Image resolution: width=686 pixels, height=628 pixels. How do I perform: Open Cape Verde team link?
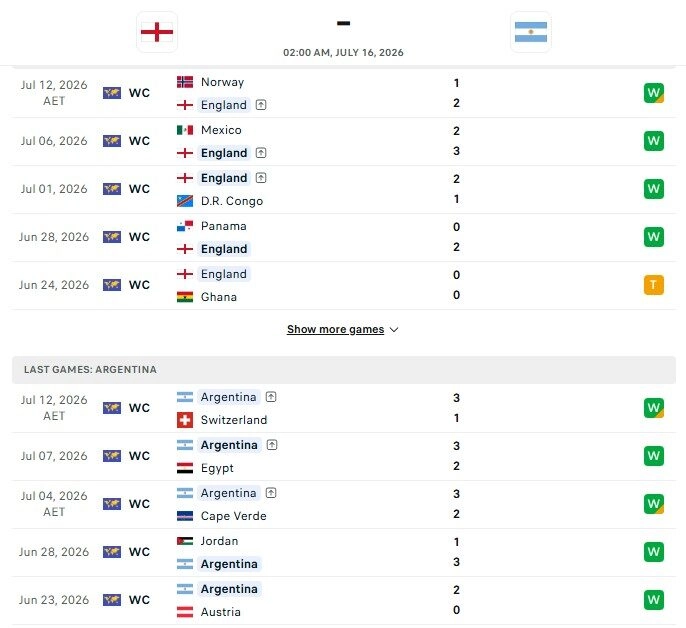click(233, 516)
